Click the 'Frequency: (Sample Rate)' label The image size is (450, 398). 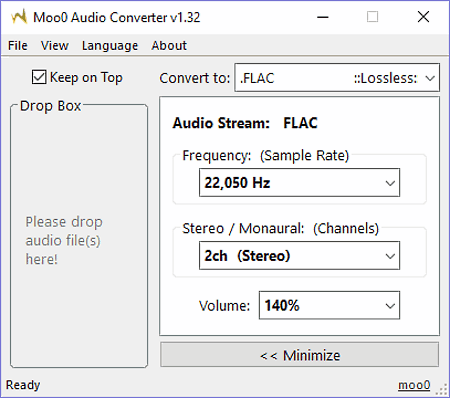coord(266,155)
